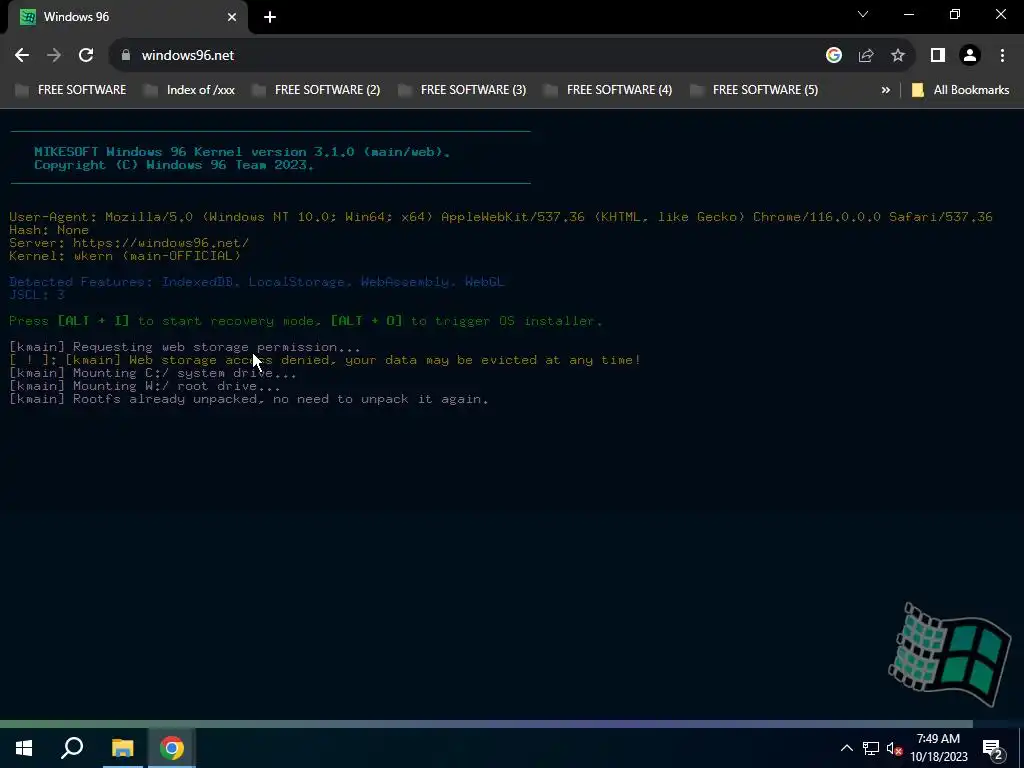This screenshot has width=1024, height=768.
Task: Click the Kernel: wkern (main-OFFICIAL) line
Action: tap(125, 256)
